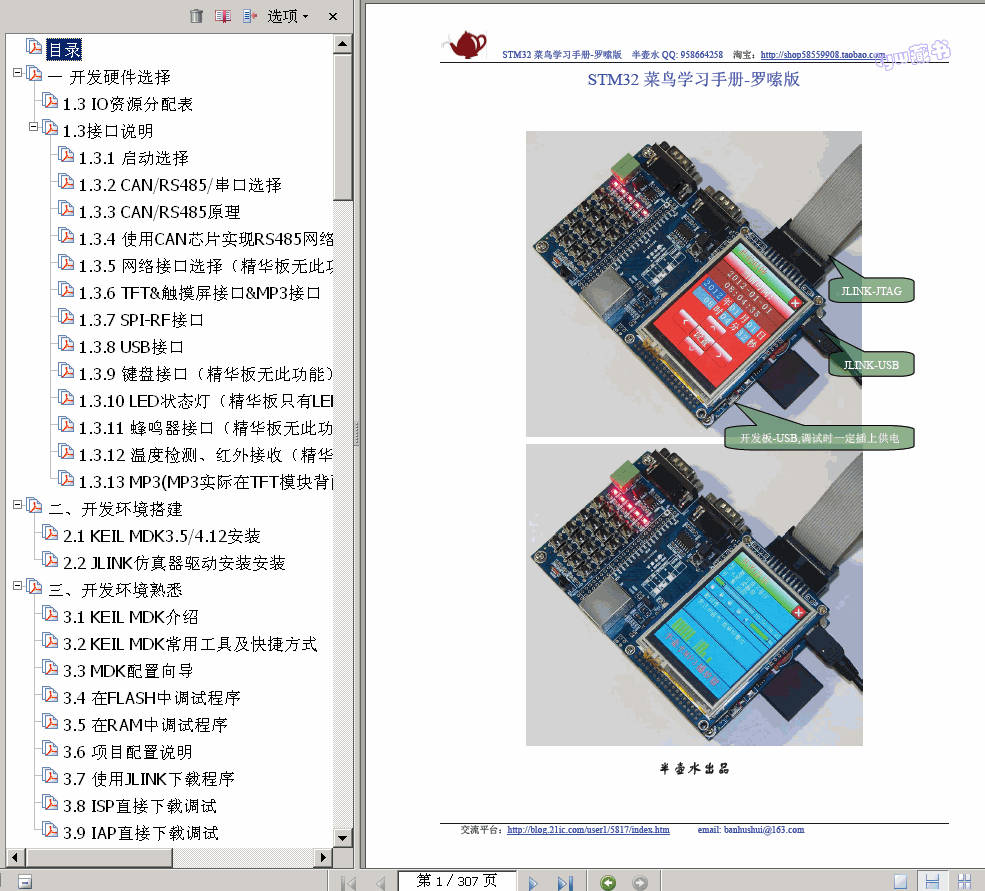Go to last page button

point(565,882)
